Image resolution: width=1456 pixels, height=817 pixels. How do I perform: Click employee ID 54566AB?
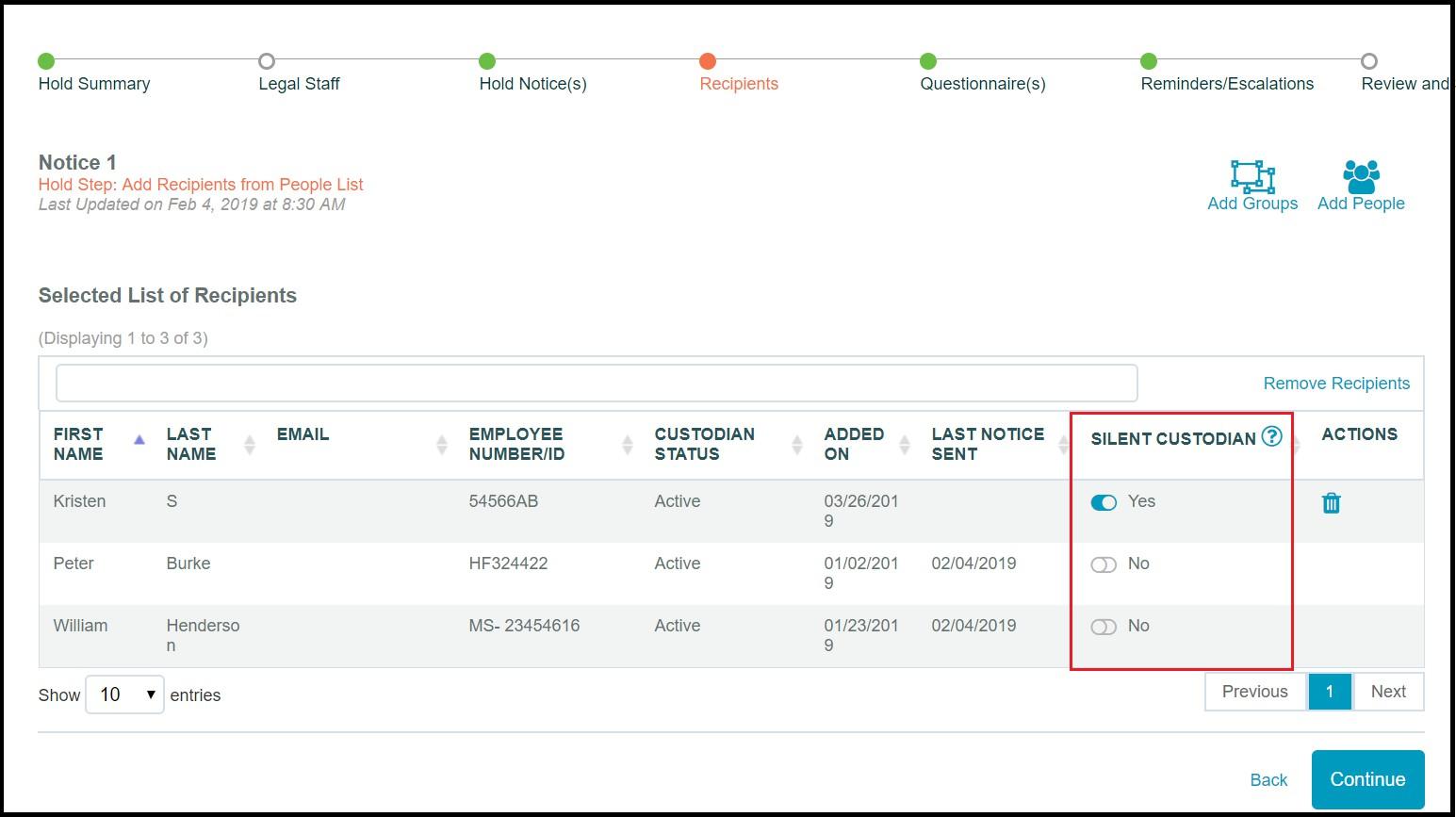503,501
